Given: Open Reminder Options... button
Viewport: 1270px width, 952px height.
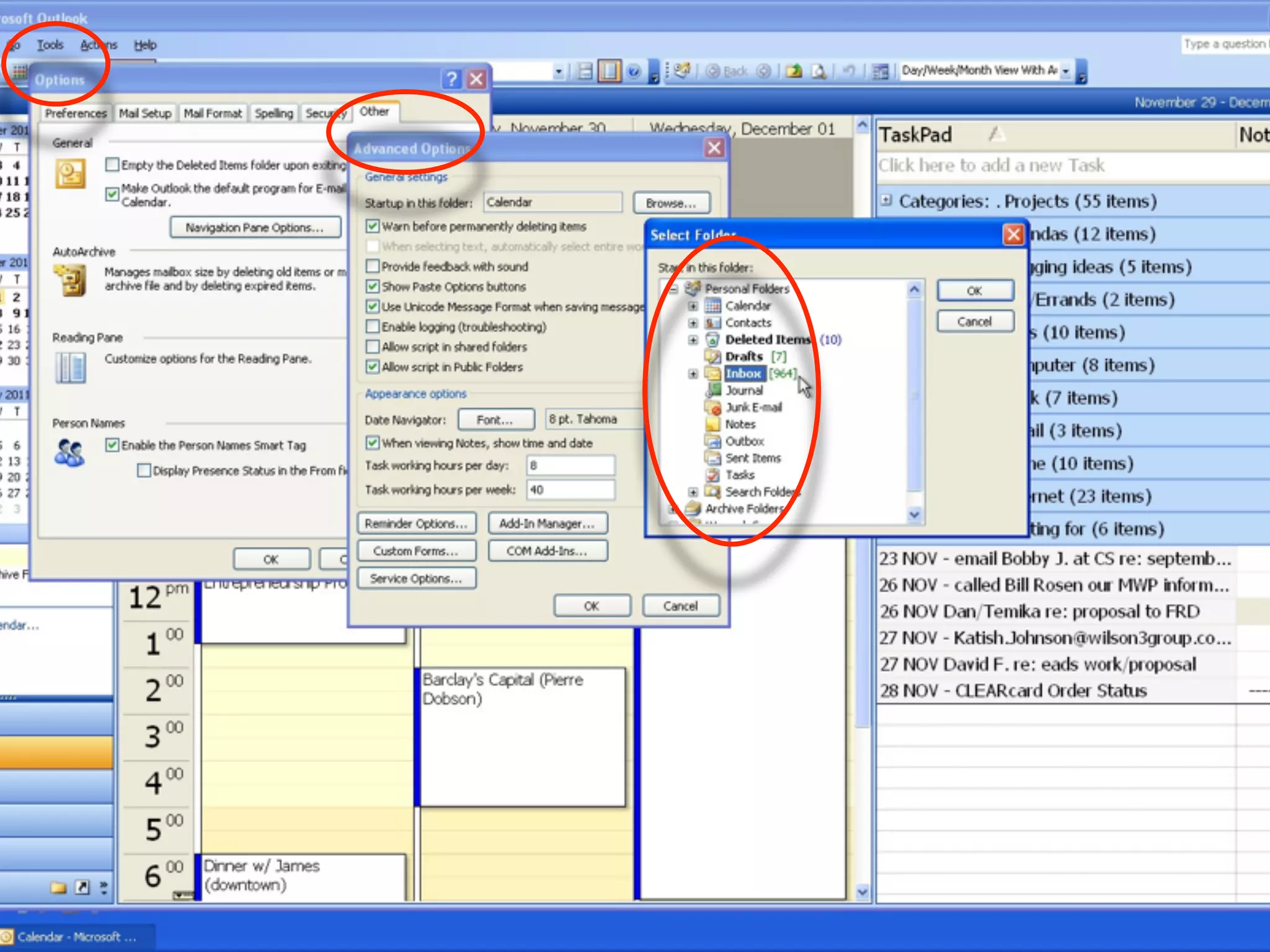Looking at the screenshot, I should [x=416, y=524].
